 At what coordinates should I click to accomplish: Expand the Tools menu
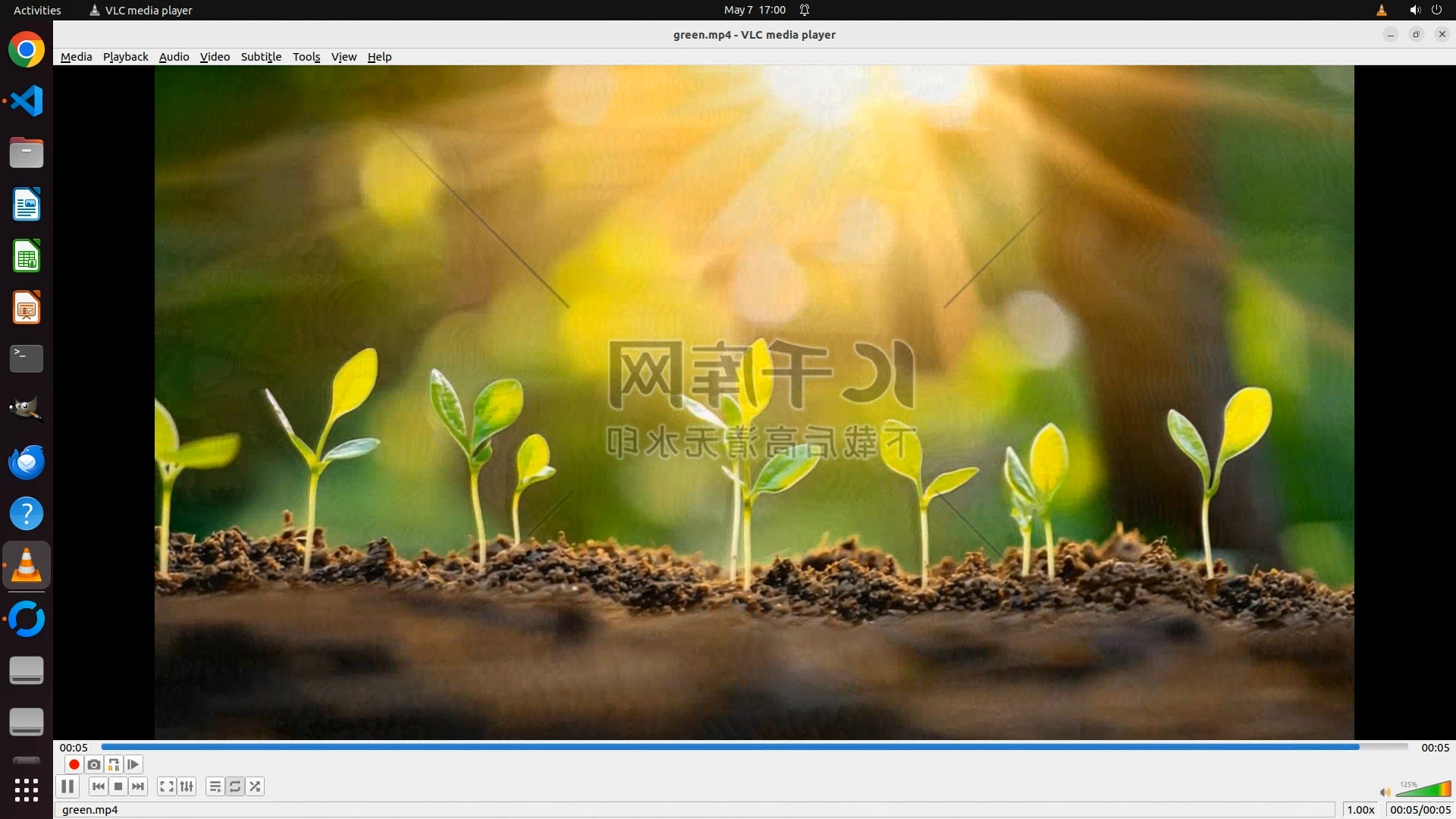[x=306, y=57]
